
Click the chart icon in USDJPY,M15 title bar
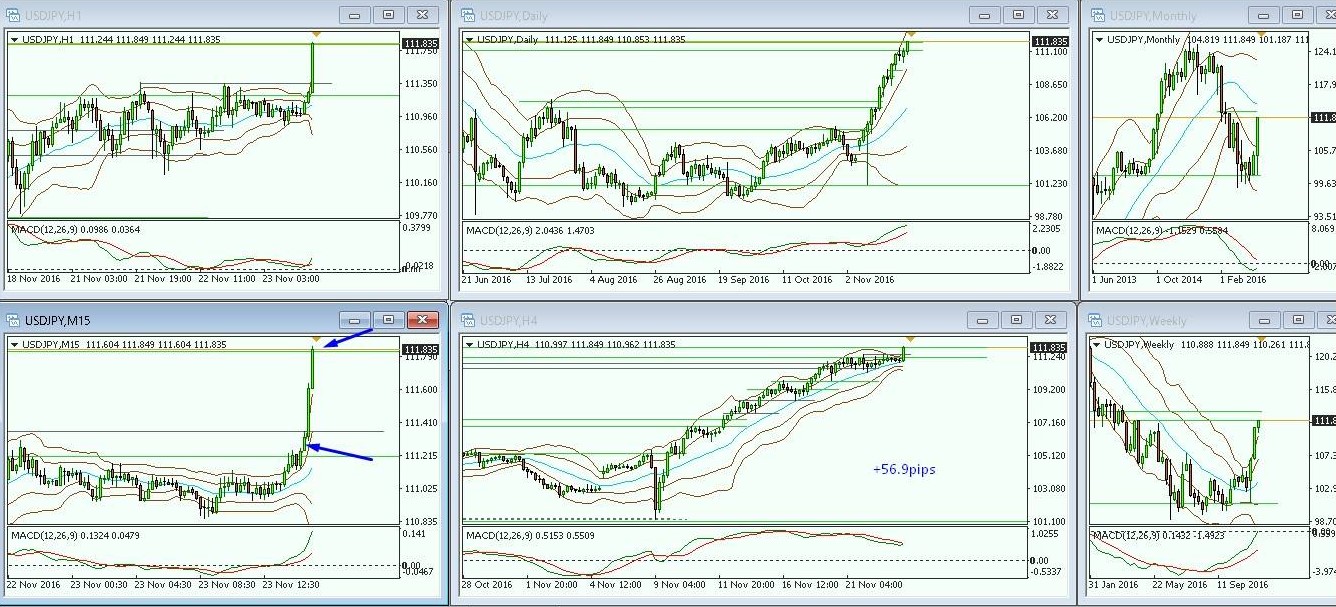coord(12,320)
